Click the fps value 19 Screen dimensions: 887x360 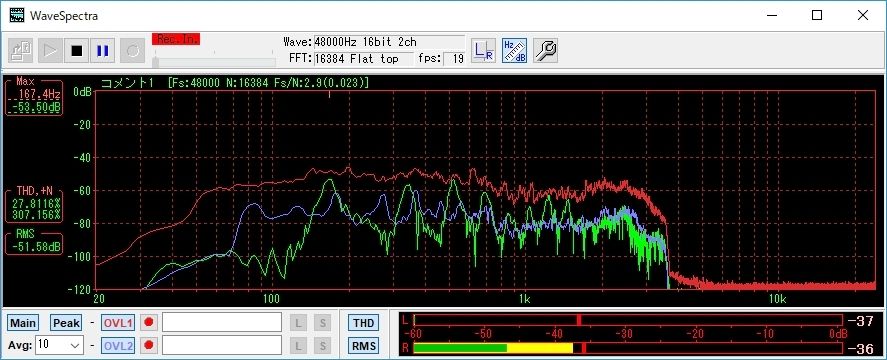click(x=454, y=59)
